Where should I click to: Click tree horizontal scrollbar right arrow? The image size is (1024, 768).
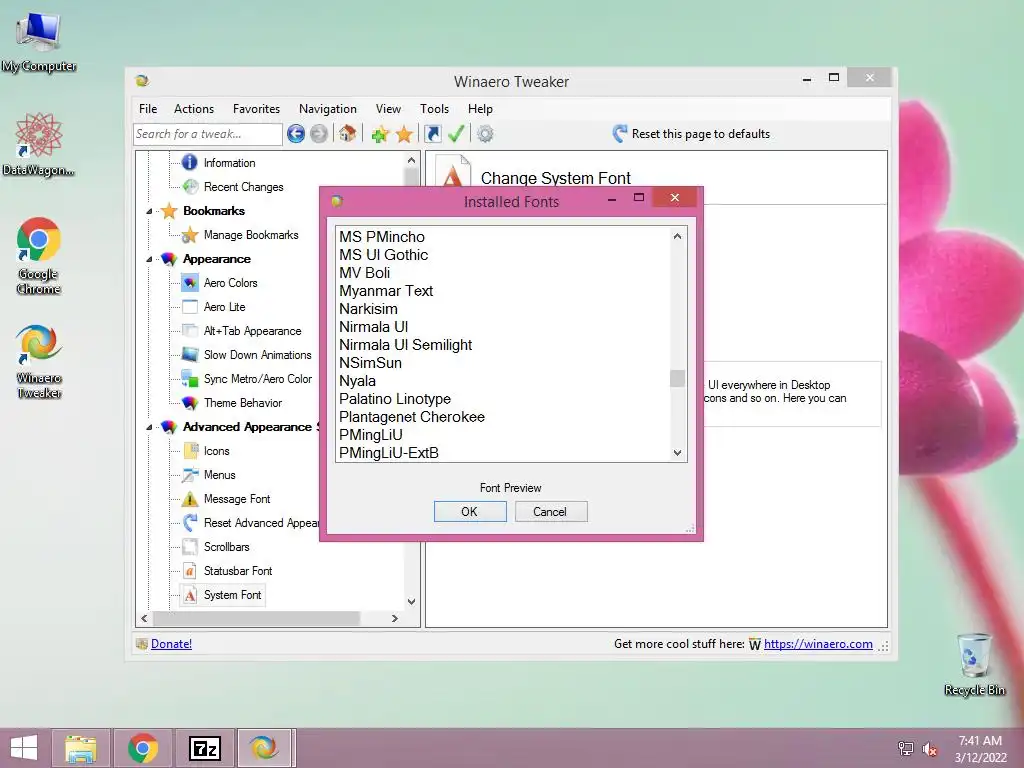(394, 618)
